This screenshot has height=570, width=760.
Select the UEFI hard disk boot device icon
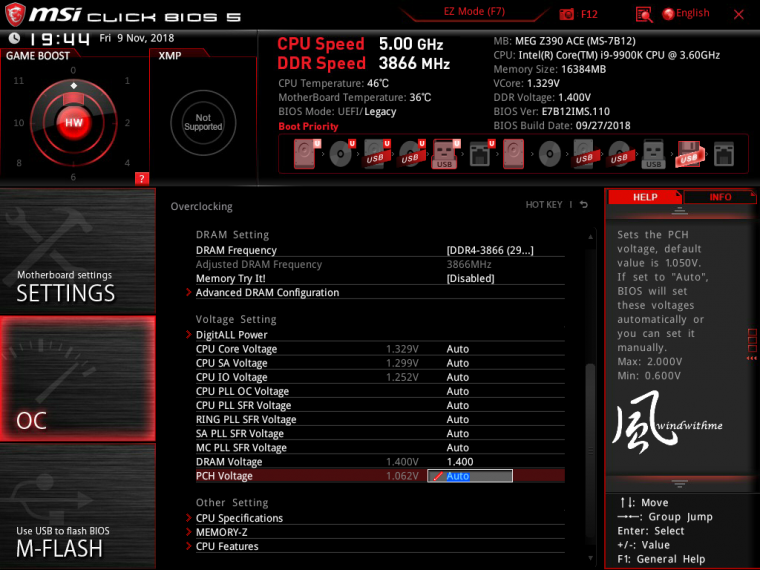point(306,154)
